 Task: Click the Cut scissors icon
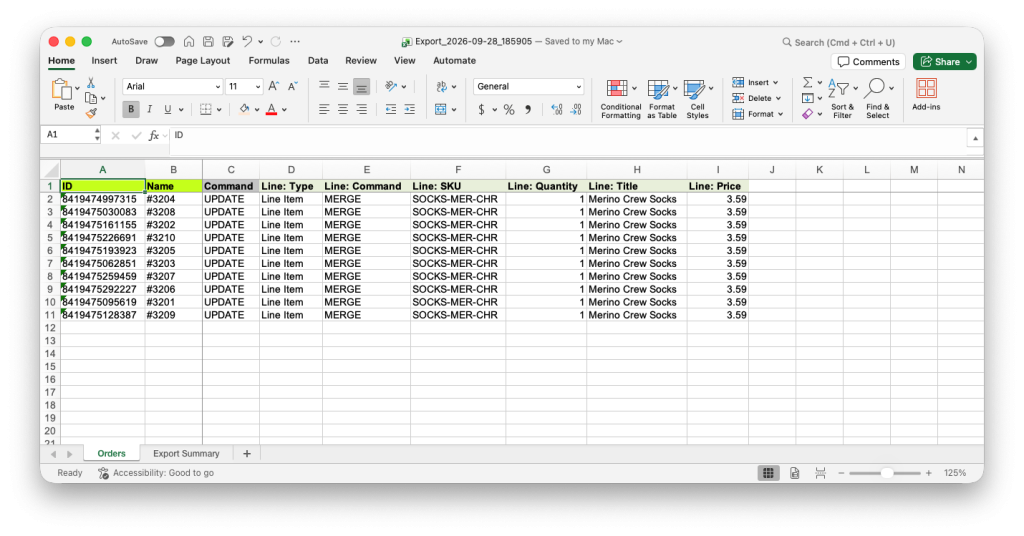pyautogui.click(x=91, y=83)
